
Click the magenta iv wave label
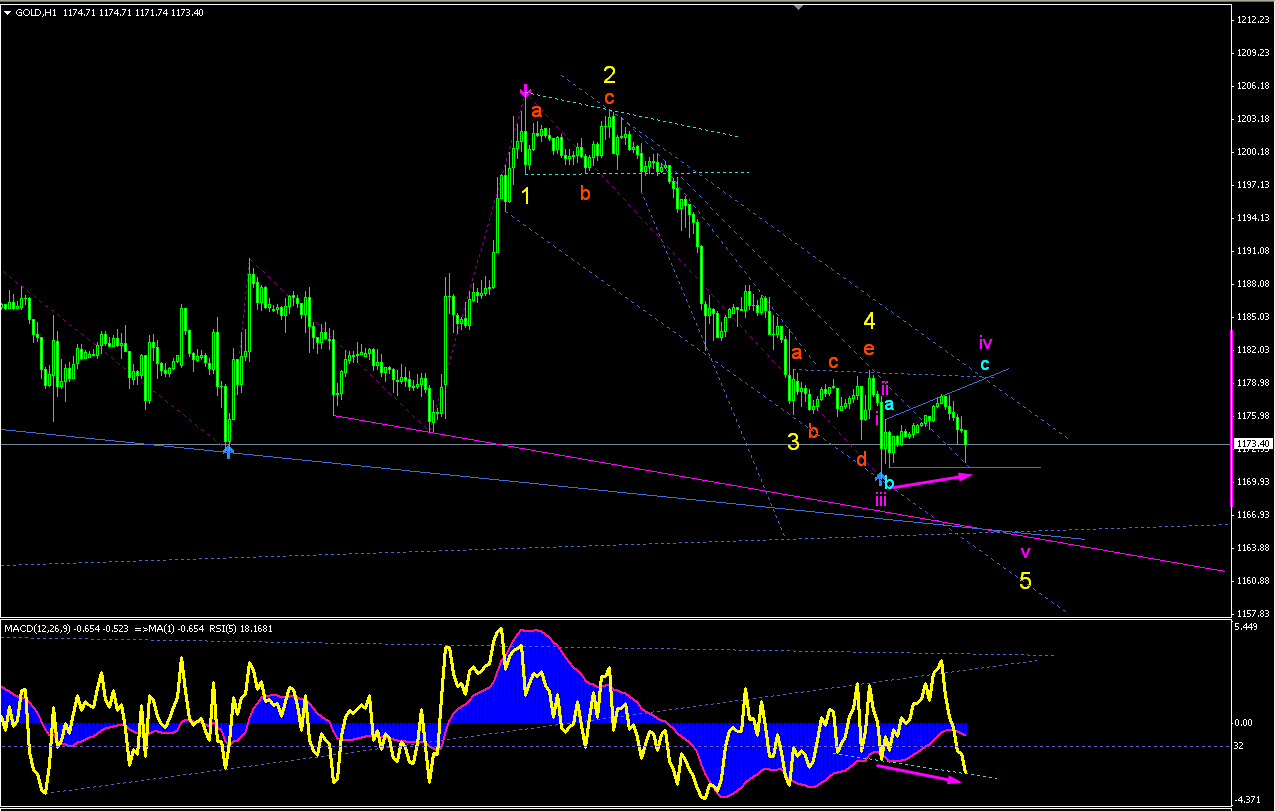tap(985, 343)
